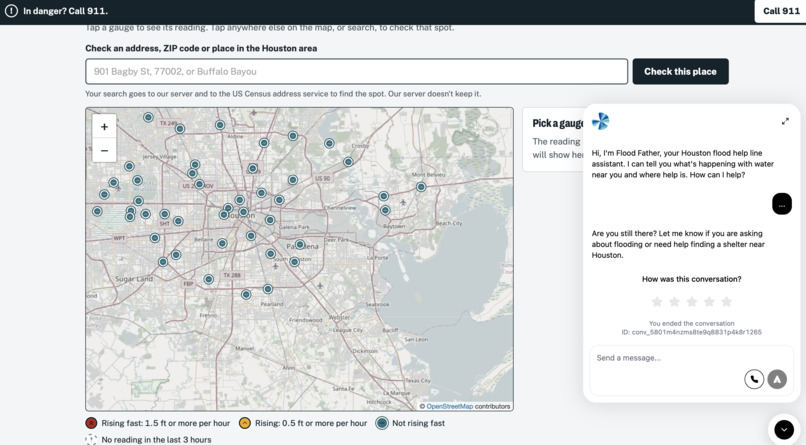This screenshot has width=806, height=445.
Task: Click the Flood Father pinwheel logo in chat
Action: (600, 122)
